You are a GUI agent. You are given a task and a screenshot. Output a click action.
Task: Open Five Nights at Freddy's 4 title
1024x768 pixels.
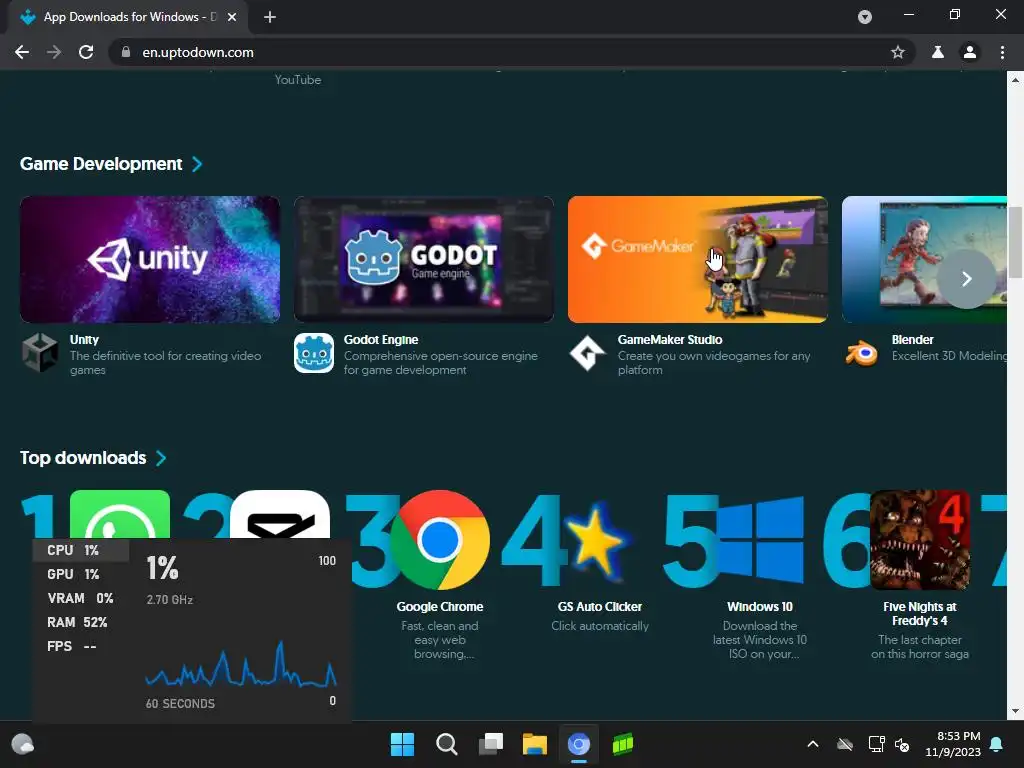[920, 614]
